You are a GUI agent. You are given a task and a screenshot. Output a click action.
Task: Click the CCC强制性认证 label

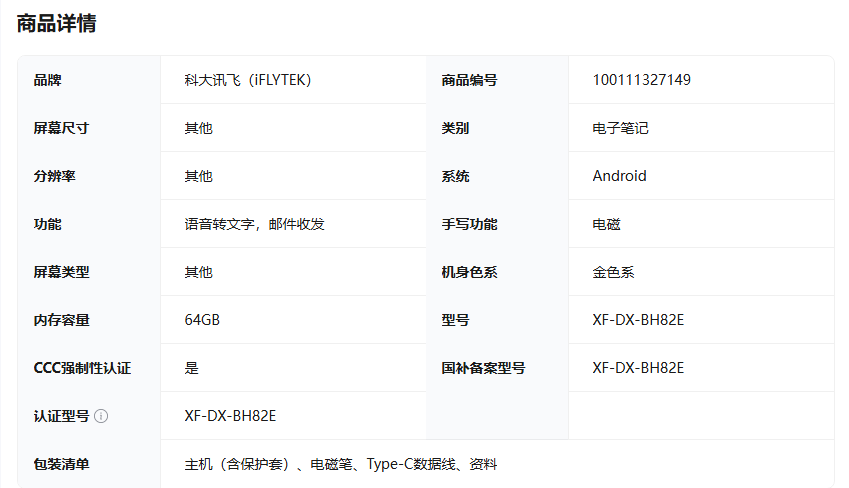82,368
